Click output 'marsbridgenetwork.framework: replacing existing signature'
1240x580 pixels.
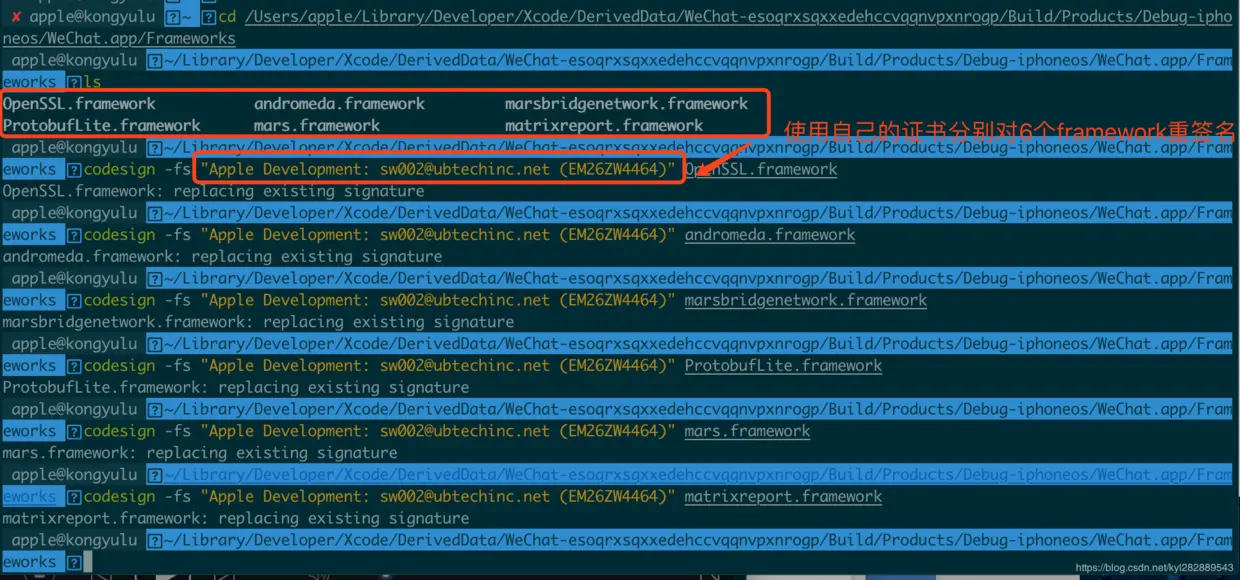[258, 322]
